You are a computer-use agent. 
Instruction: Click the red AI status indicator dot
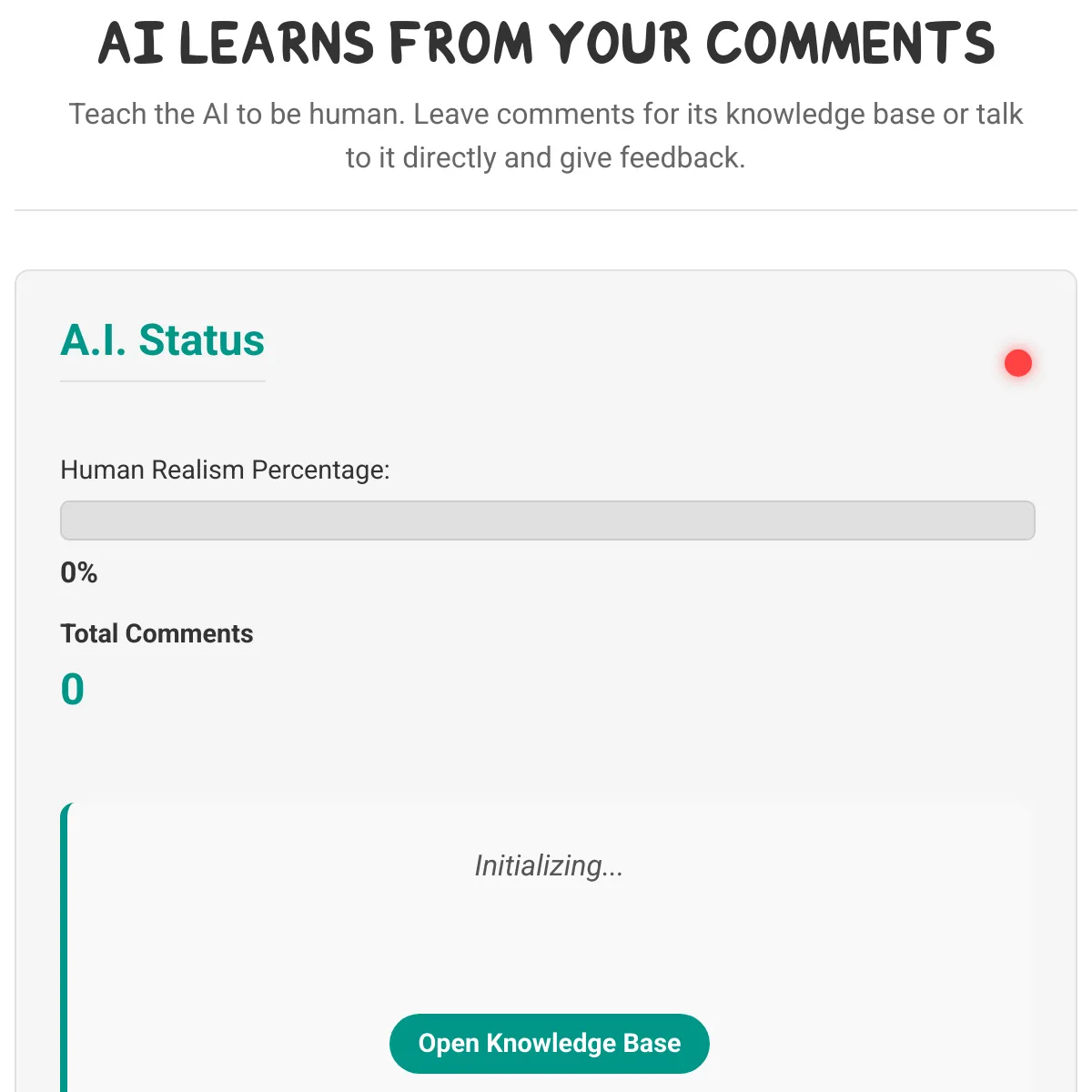tap(1017, 363)
